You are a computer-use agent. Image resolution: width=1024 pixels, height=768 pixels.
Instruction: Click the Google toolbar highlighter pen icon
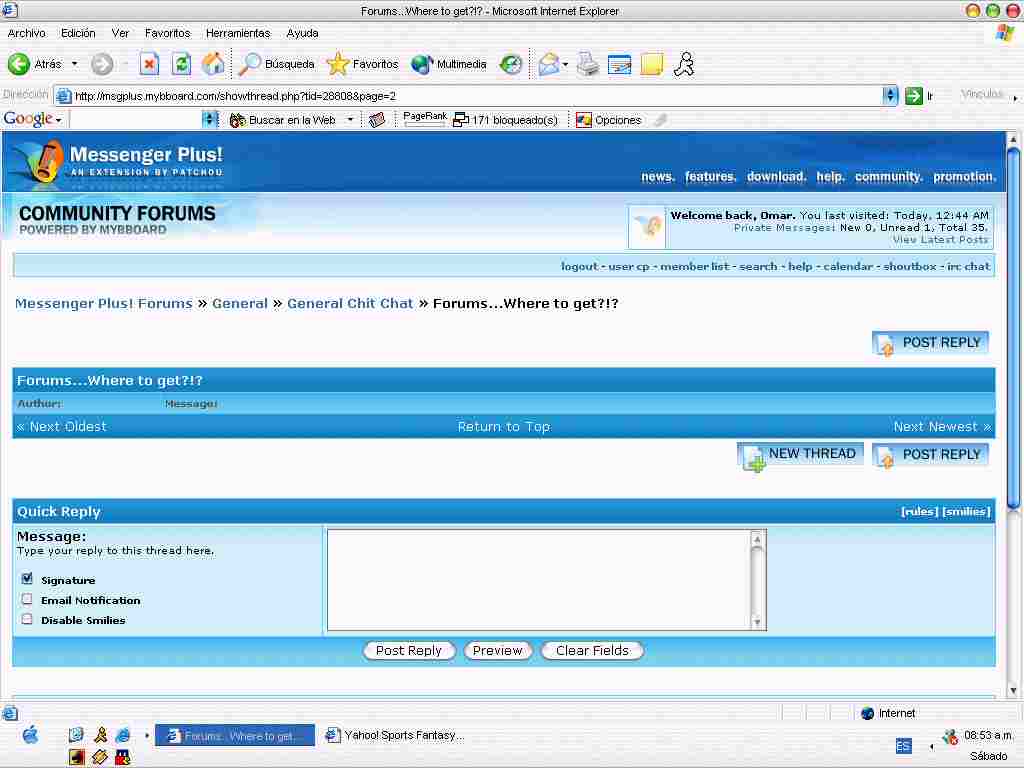[661, 120]
